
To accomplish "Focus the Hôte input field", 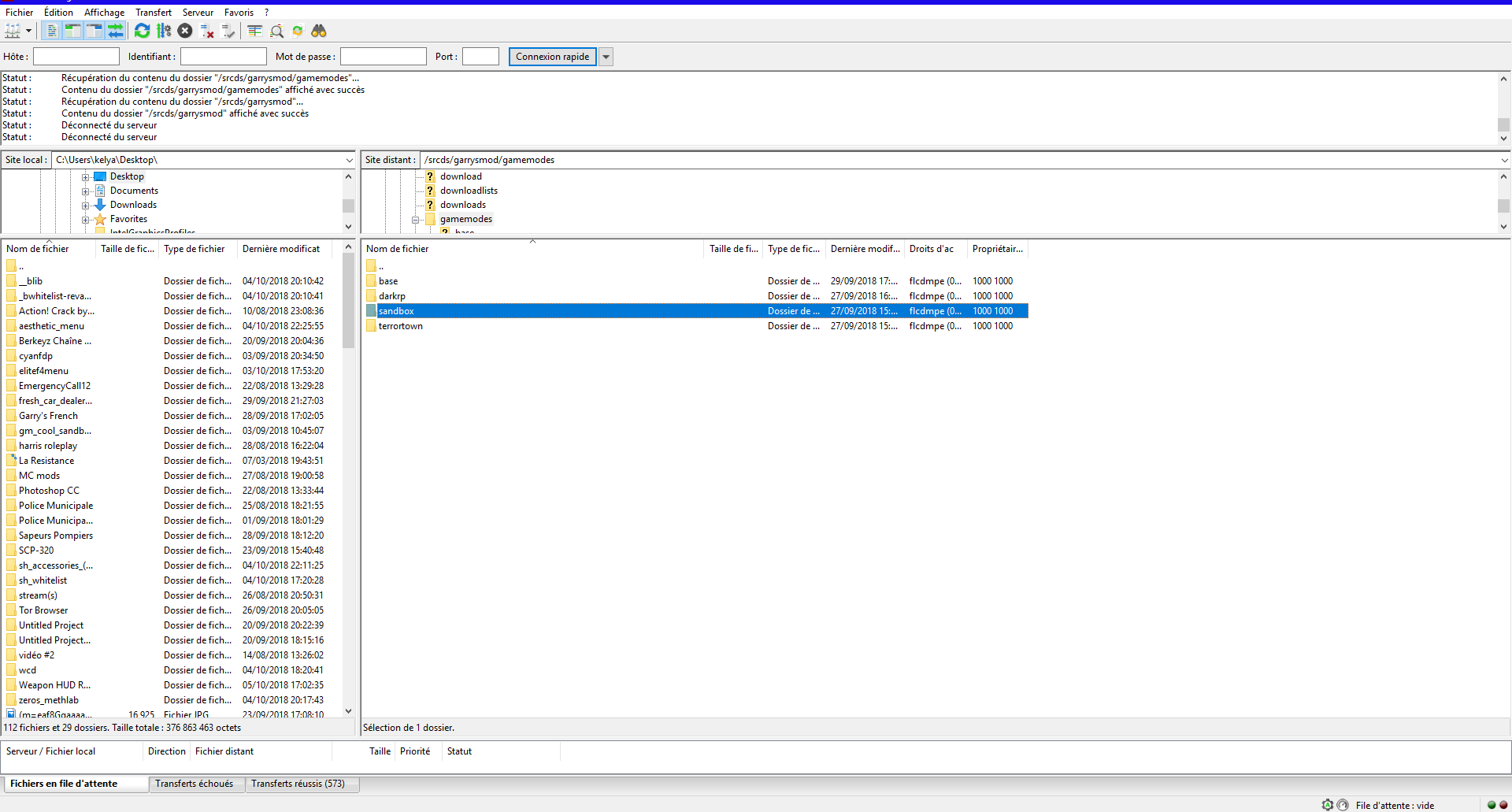I will click(76, 57).
